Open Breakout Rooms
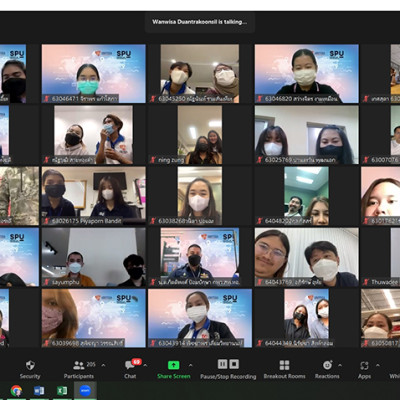The image size is (400, 400). [x=284, y=365]
